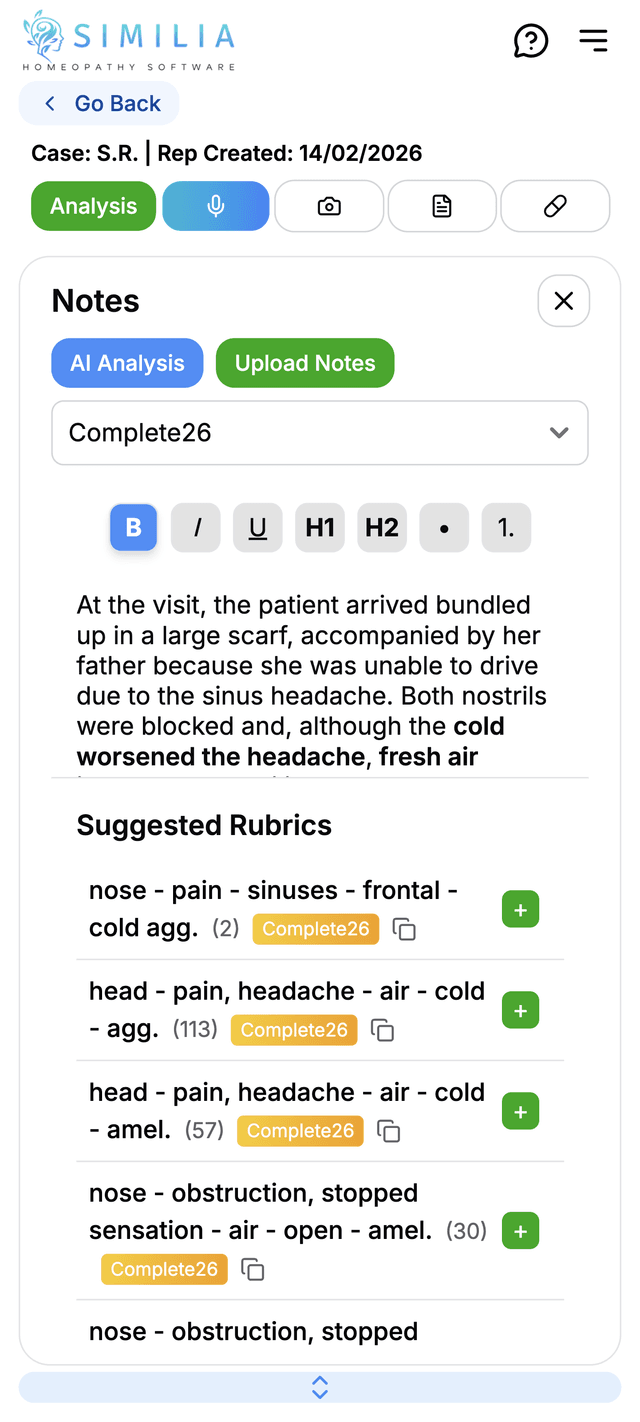Image resolution: width=640 pixels, height=1422 pixels.
Task: Toggle italic formatting
Action: pyautogui.click(x=196, y=528)
